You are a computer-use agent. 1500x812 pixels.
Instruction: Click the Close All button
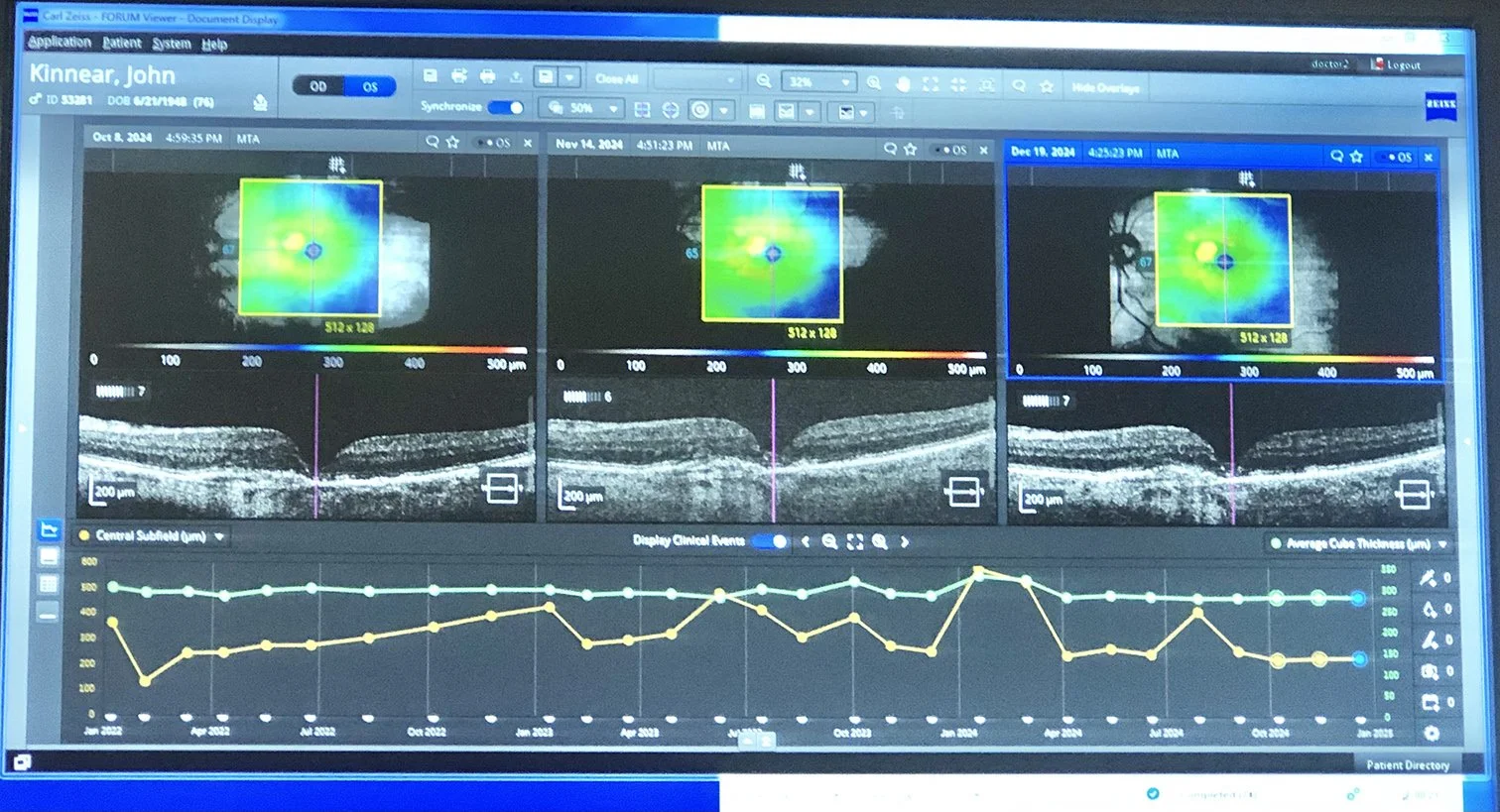[x=616, y=78]
